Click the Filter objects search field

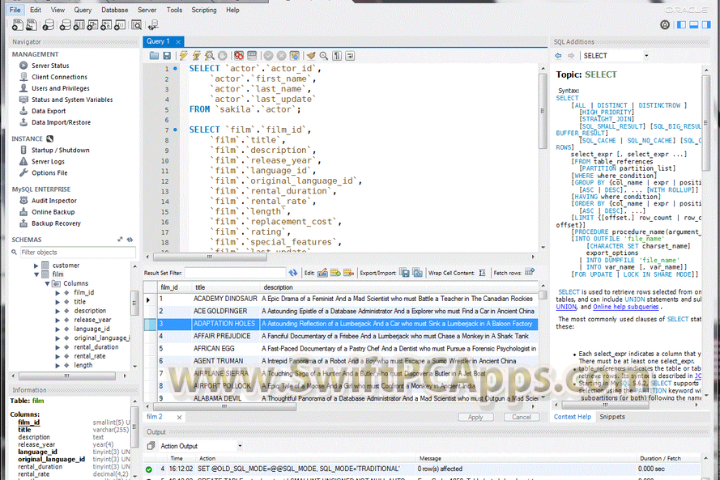78,252
